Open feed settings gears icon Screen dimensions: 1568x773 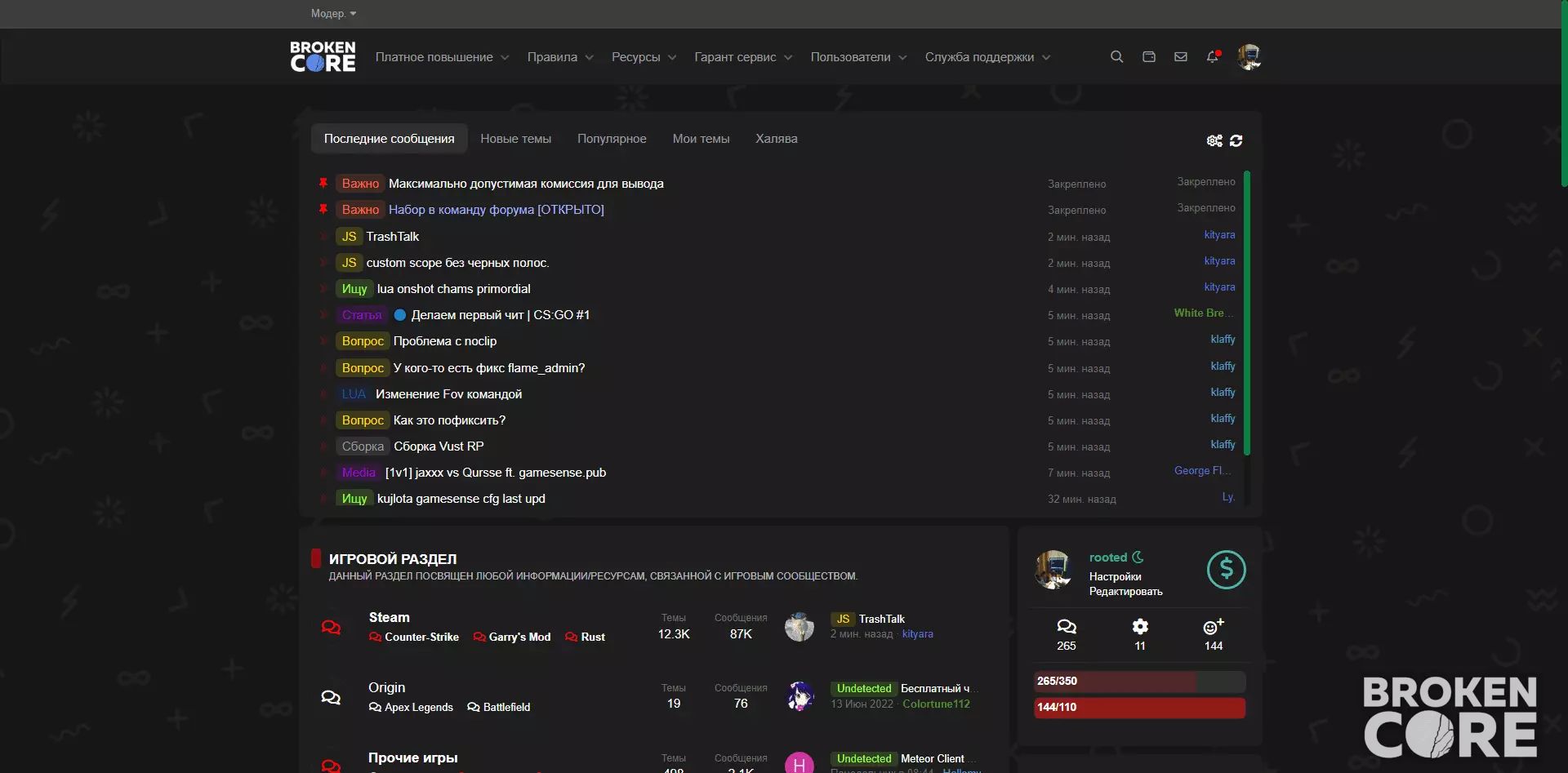coord(1214,140)
